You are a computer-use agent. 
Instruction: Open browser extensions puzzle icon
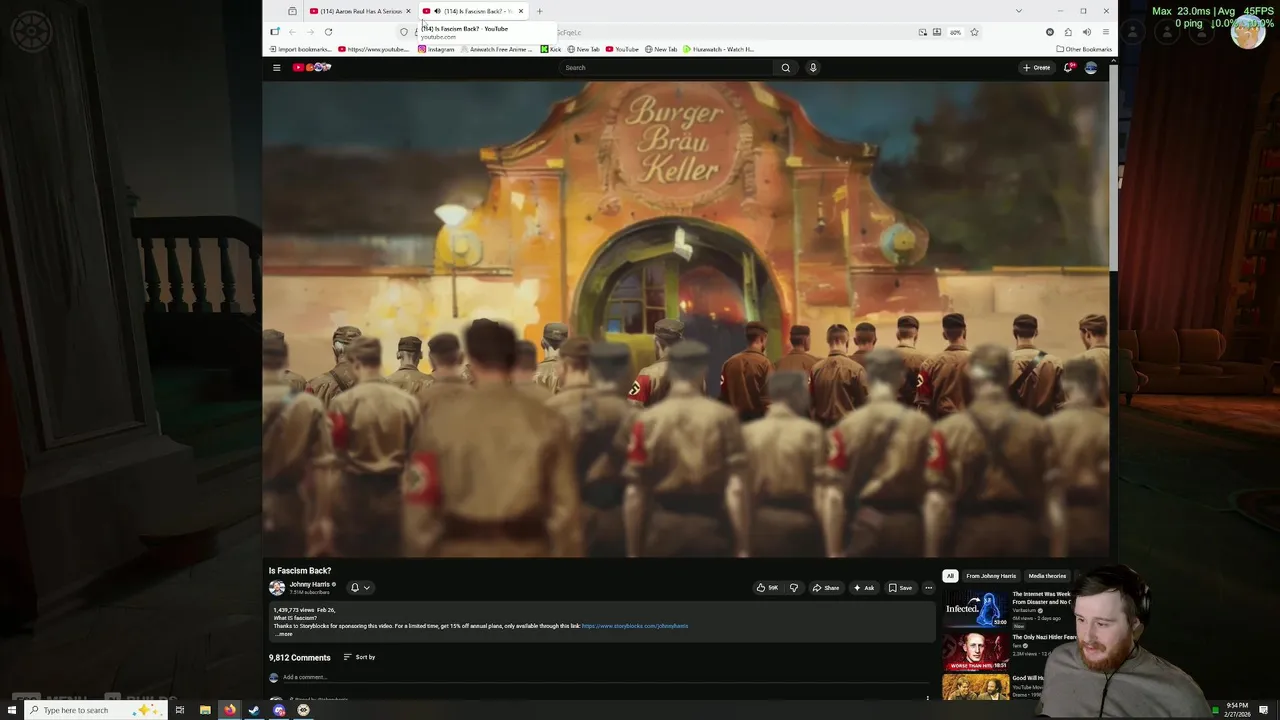(x=1068, y=32)
